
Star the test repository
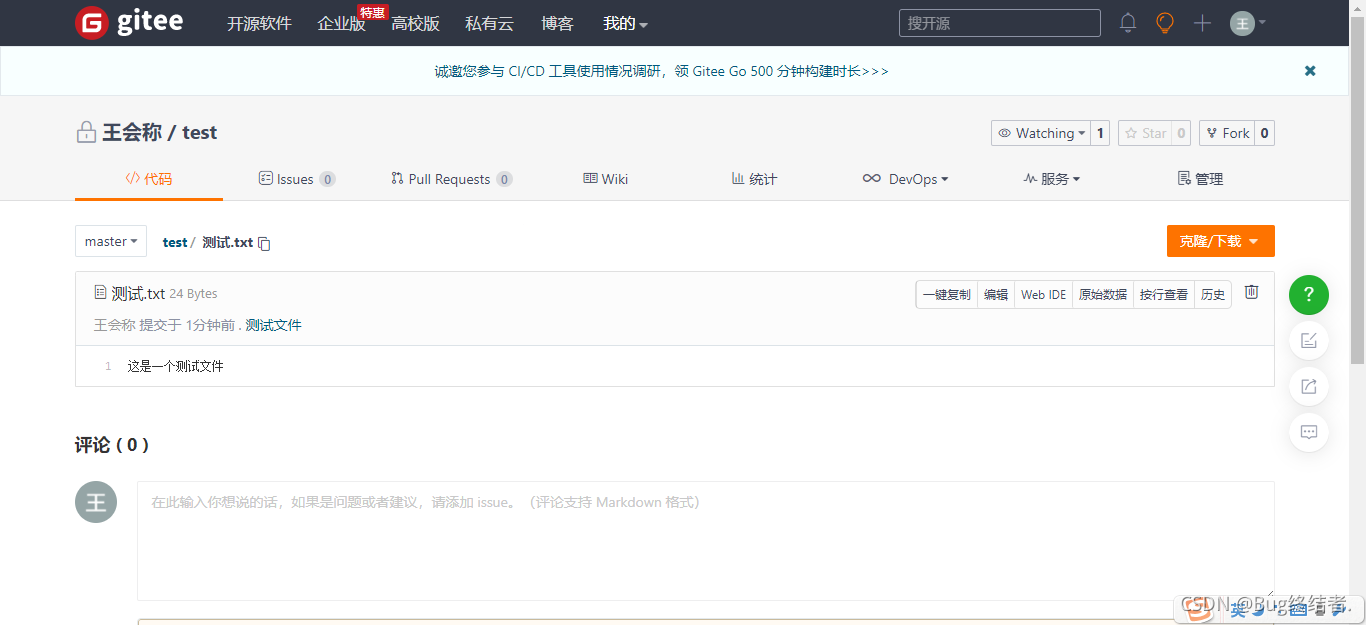(1144, 133)
